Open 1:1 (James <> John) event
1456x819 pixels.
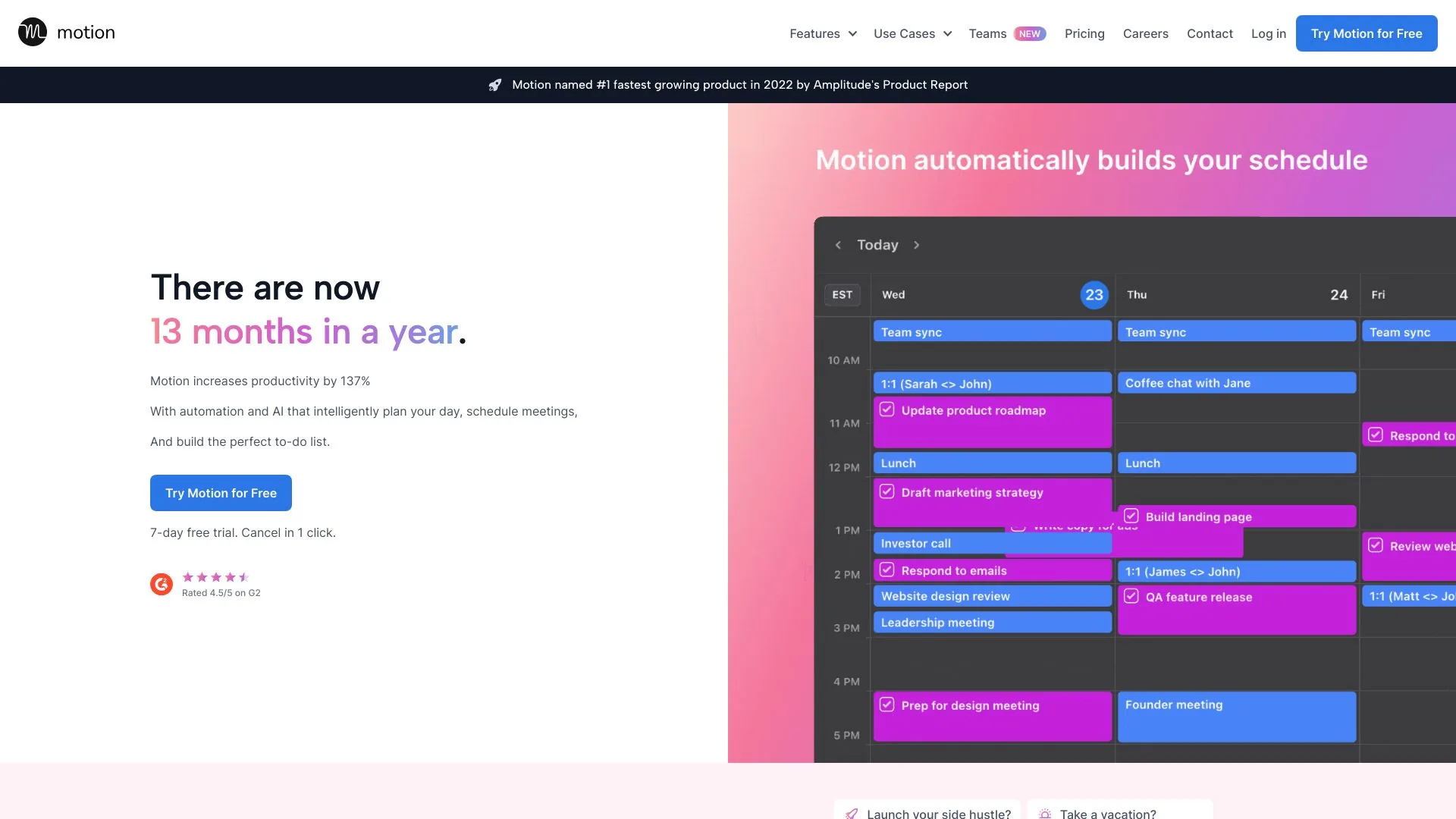[x=1236, y=571]
